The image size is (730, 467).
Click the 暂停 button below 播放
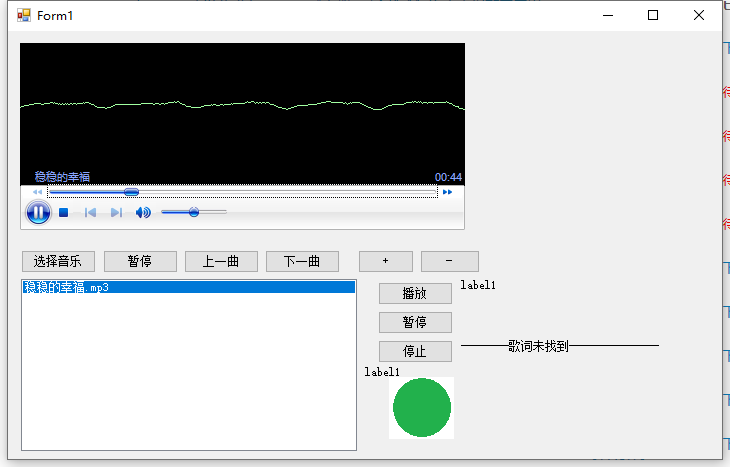[415, 322]
